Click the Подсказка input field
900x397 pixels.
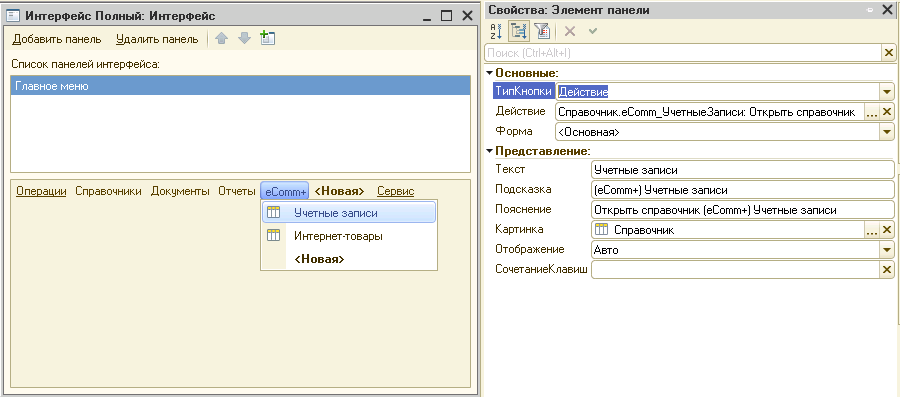742,190
